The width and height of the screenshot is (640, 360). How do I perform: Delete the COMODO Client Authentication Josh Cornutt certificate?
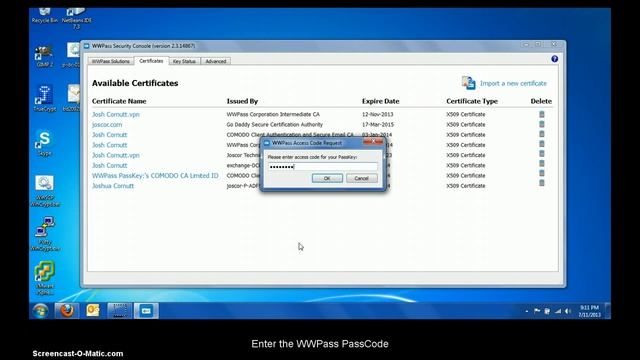coord(542,135)
